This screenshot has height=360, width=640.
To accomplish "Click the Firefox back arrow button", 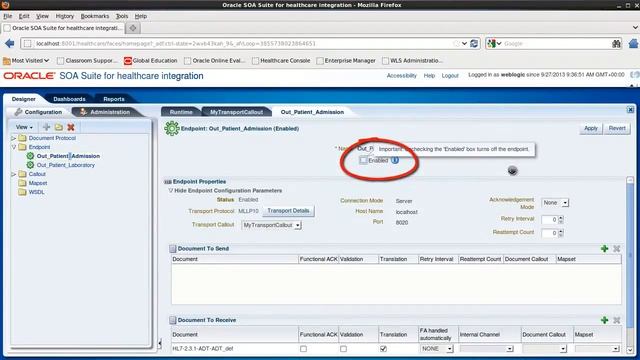I will tap(9, 43).
